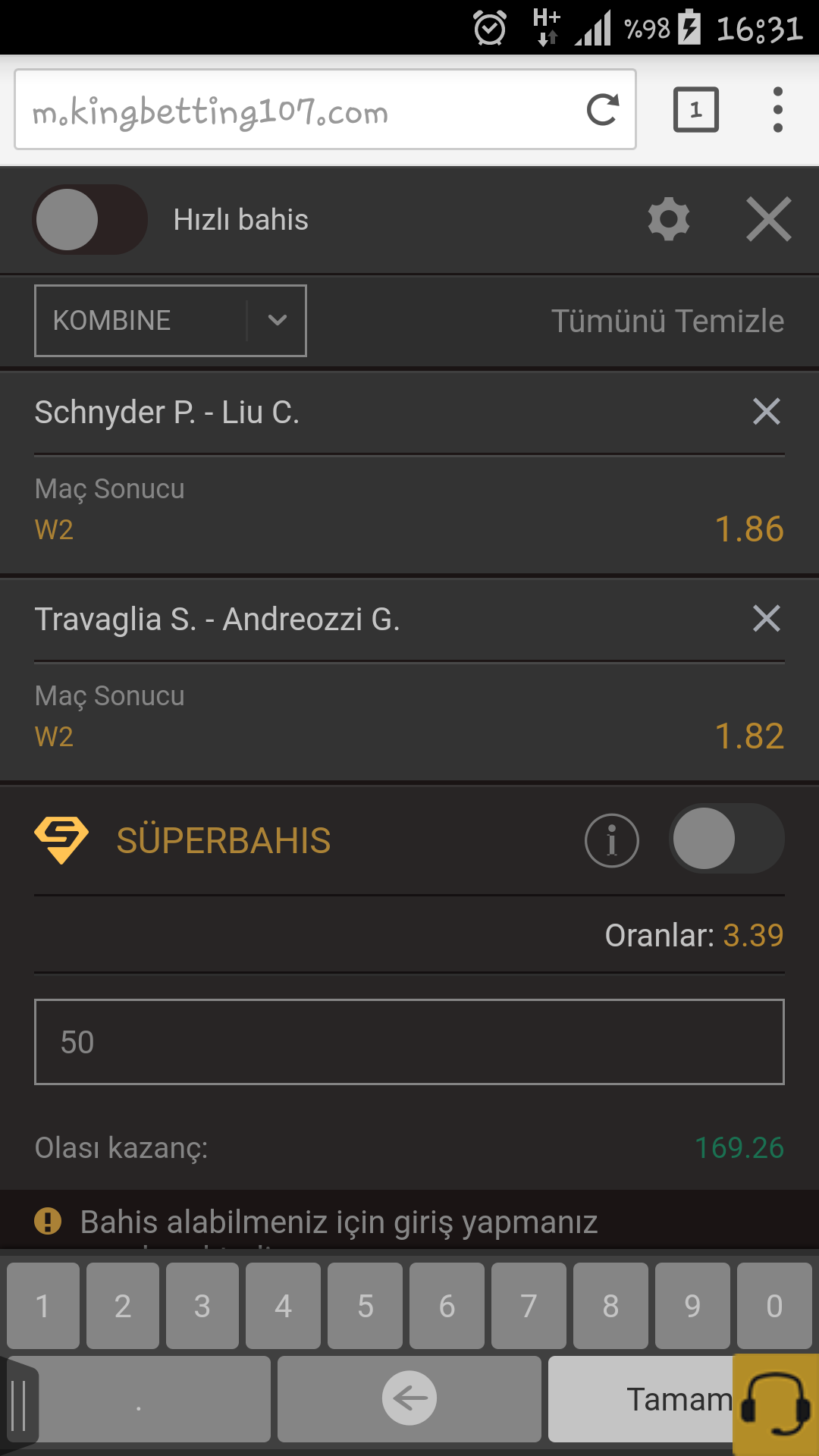This screenshot has height=1456, width=819.
Task: Confirm amount with Tamam key
Action: click(642, 1398)
